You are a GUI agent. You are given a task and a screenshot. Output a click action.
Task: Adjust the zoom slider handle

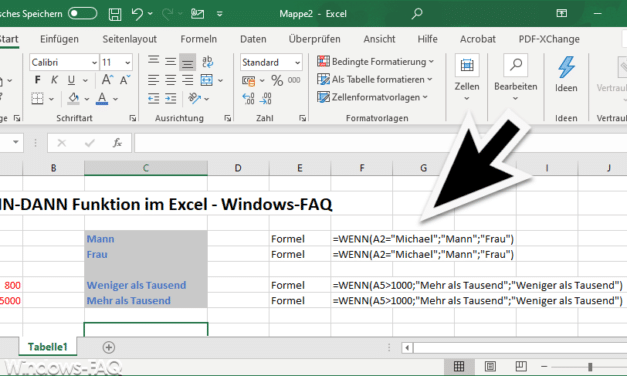click(590, 366)
